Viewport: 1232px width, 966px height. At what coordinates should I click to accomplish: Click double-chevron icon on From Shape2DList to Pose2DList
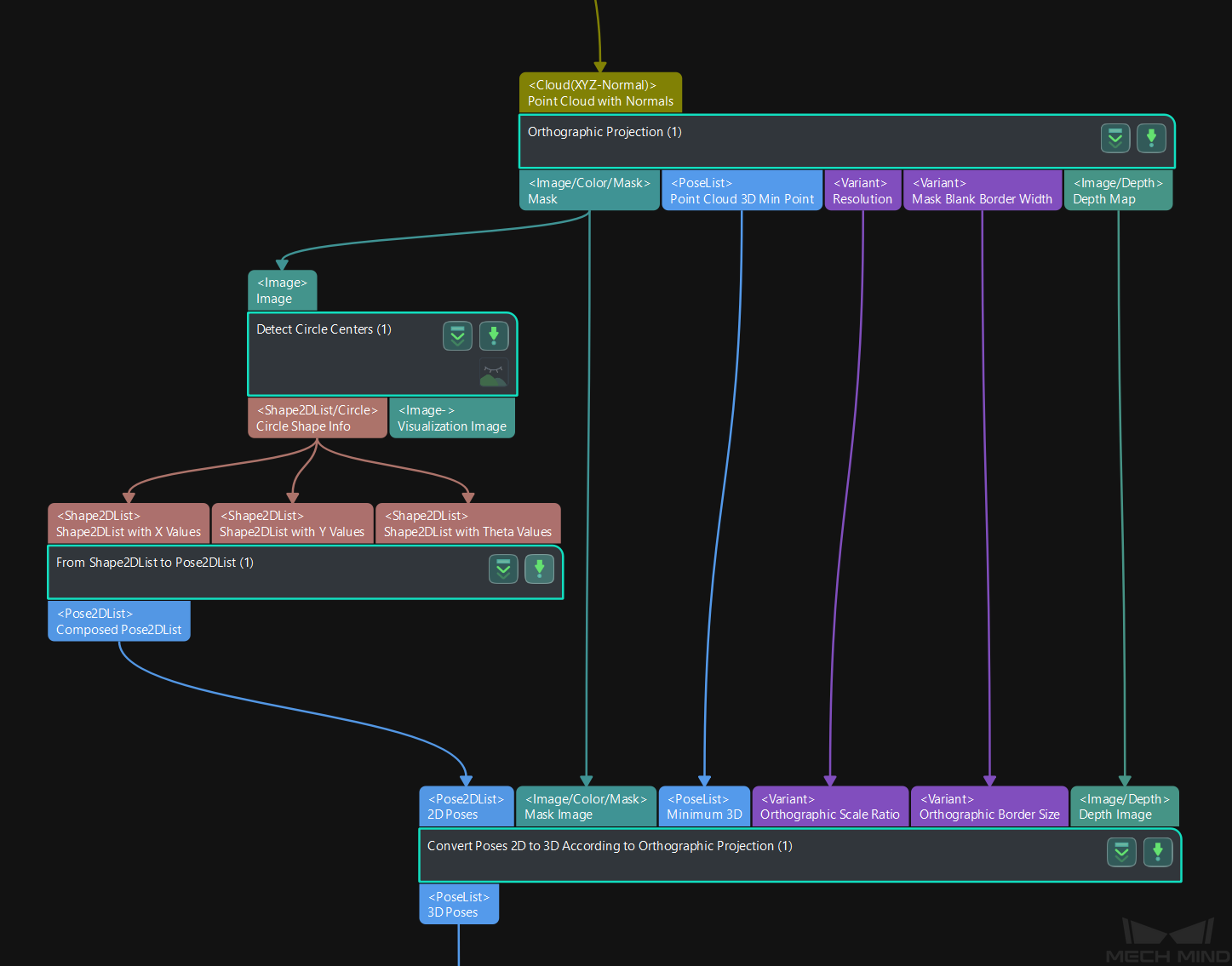coord(503,569)
